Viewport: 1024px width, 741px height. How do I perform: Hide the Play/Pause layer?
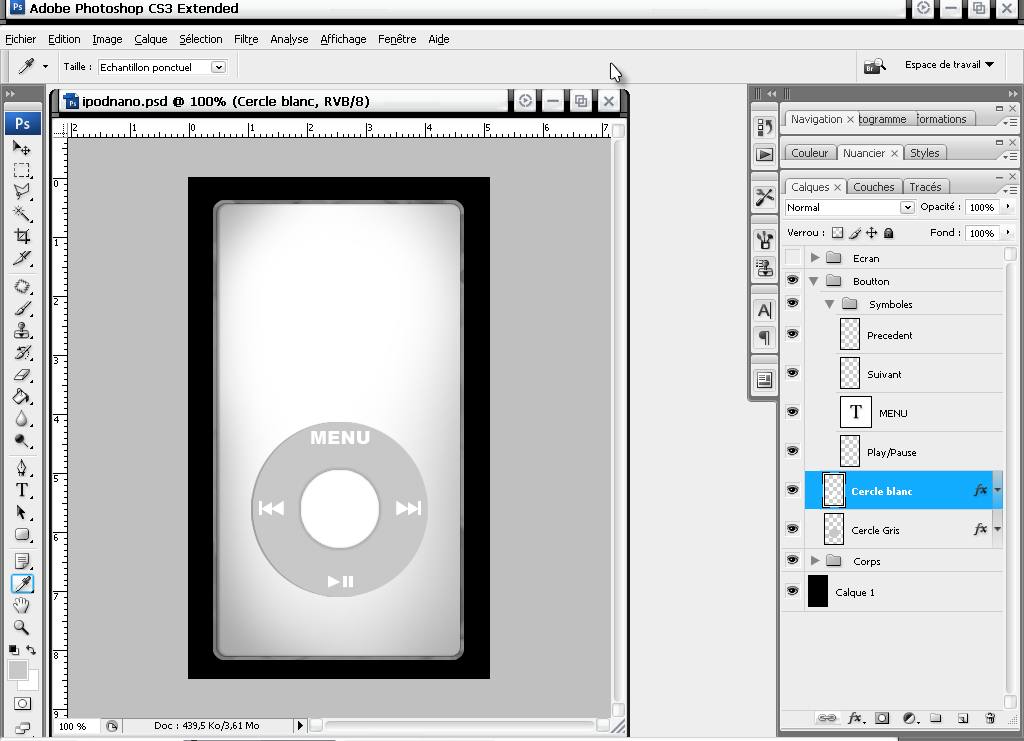tap(792, 451)
